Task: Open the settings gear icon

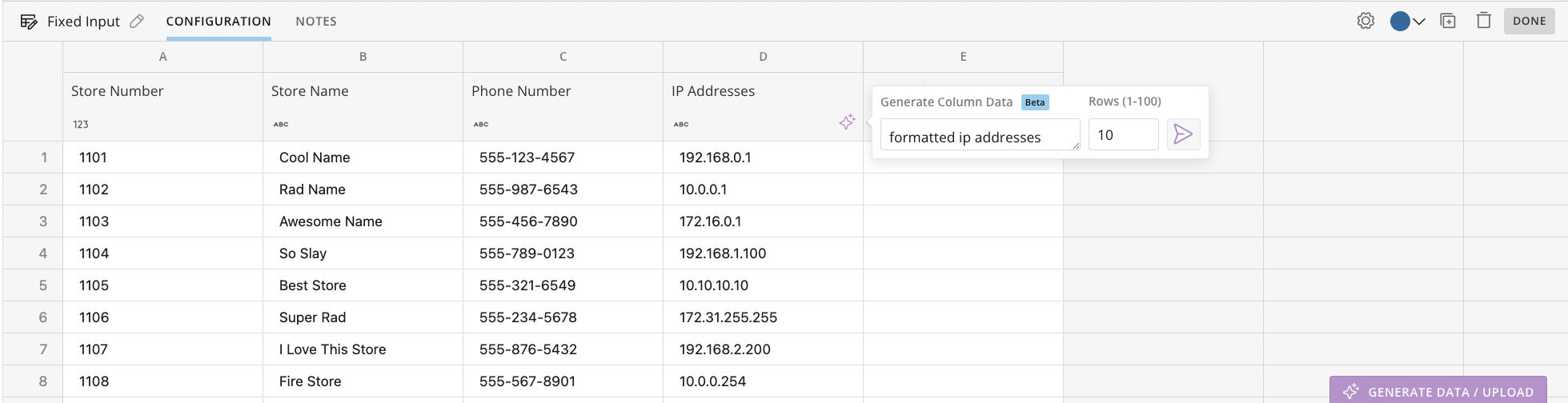Action: pos(1365,21)
